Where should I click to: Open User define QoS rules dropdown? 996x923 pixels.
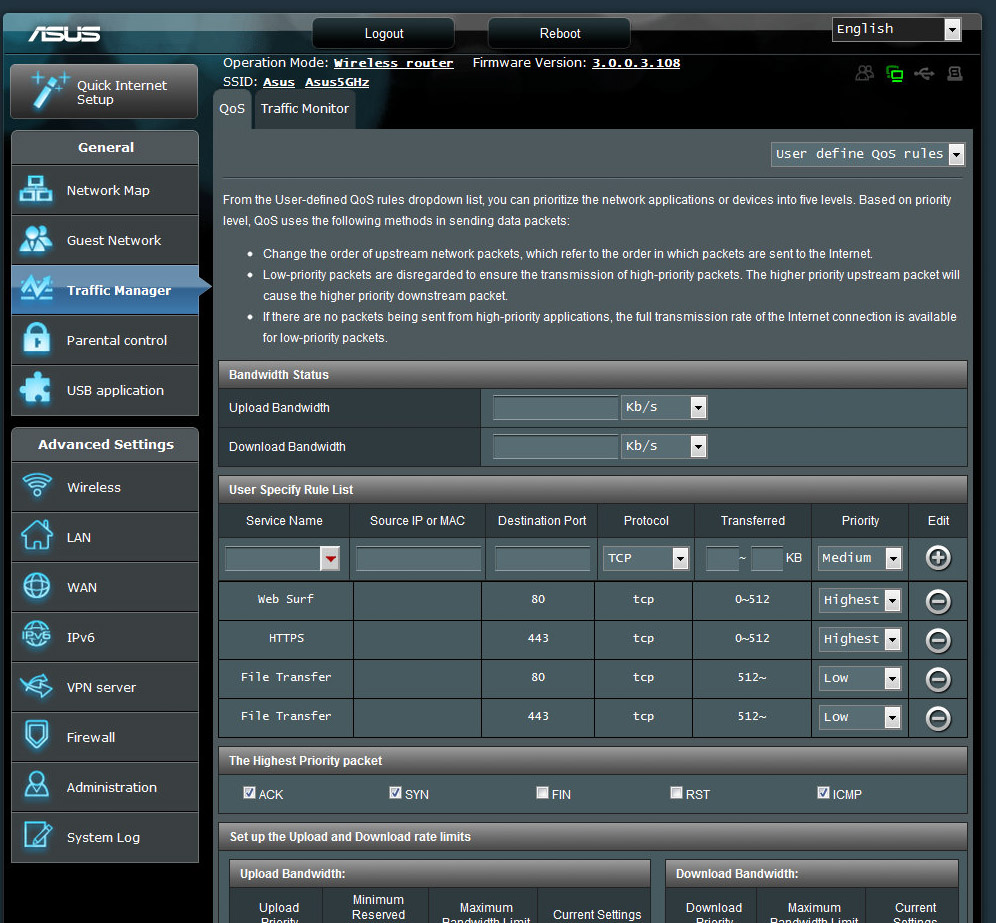click(x=868, y=154)
